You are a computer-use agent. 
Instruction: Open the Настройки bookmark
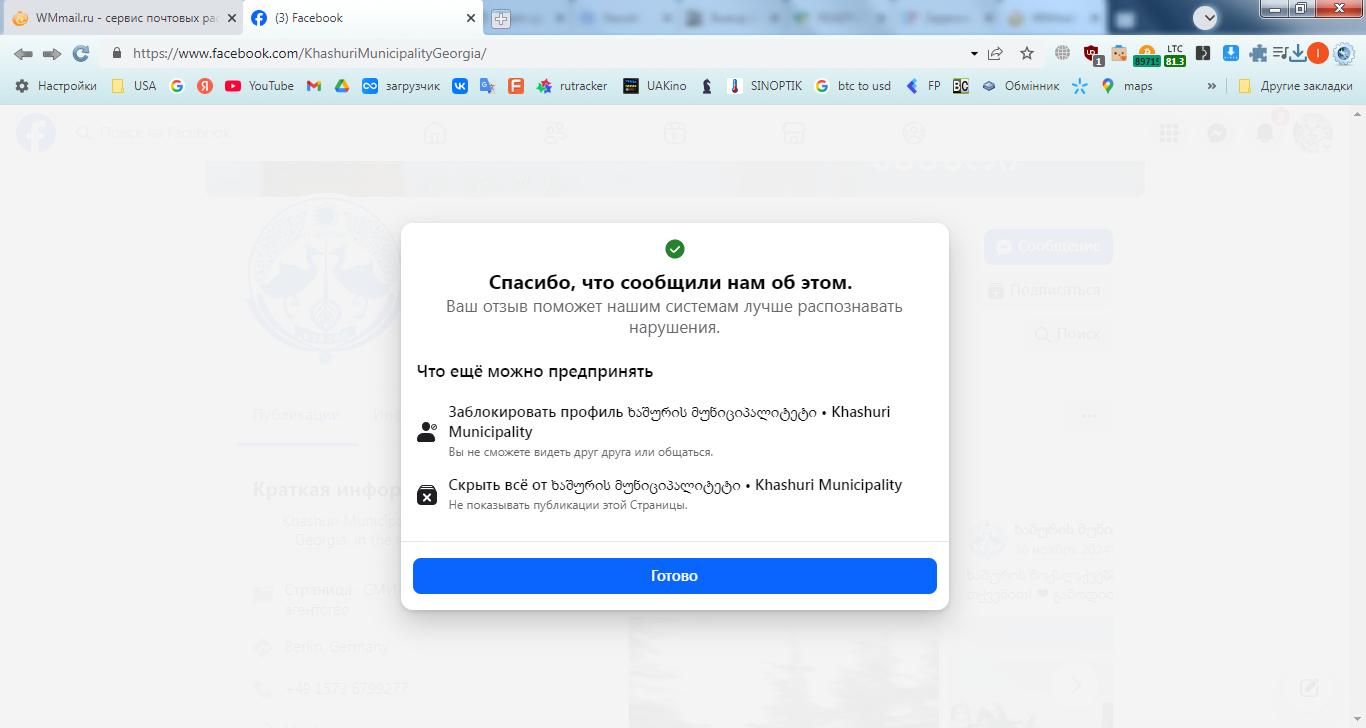(56, 86)
